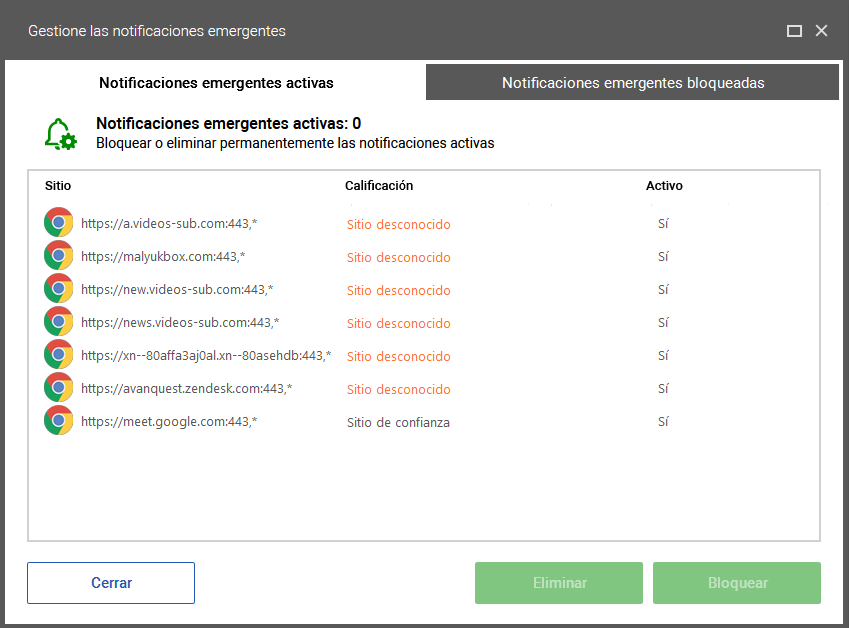
Task: Maximize the notifications dialog window
Action: pos(794,31)
